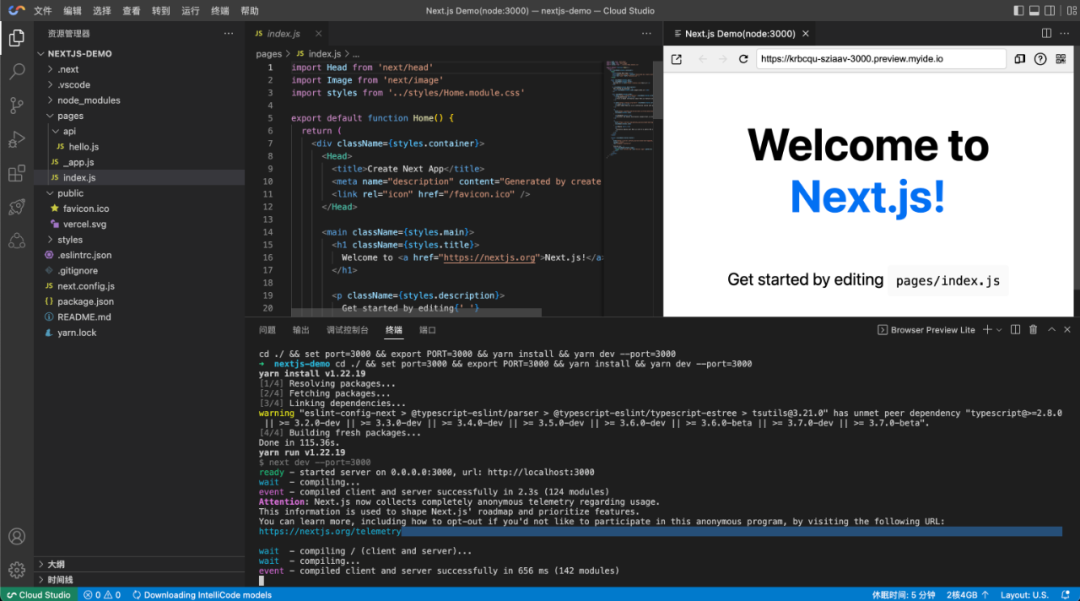Open more actions for index.js editor

coord(646,33)
